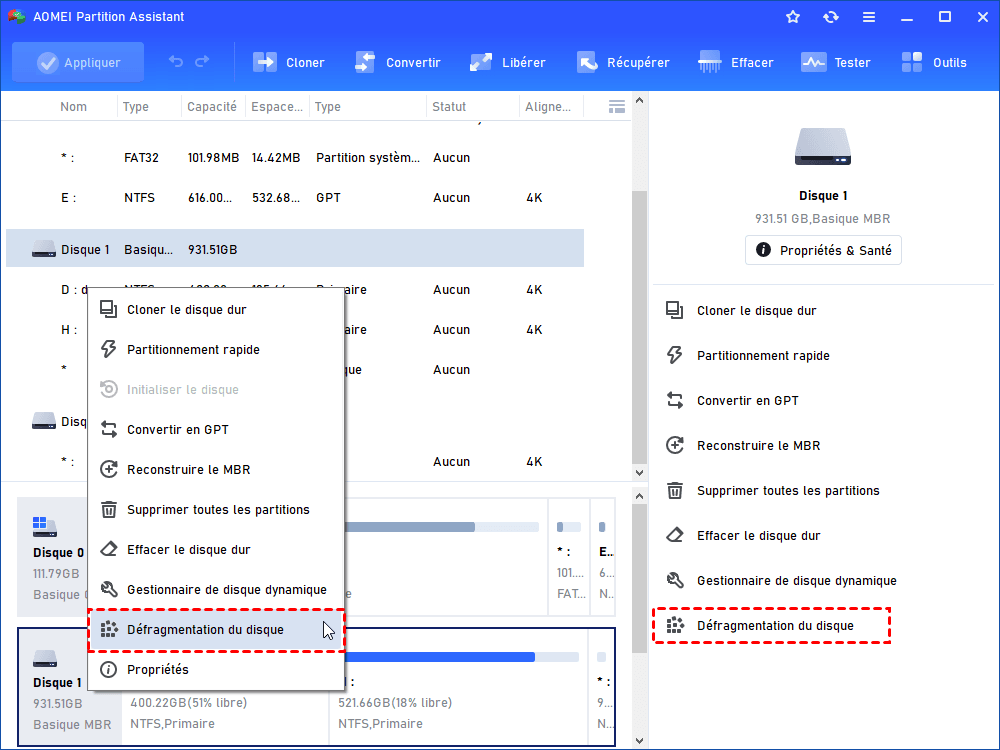Viewport: 1000px width, 750px height.
Task: Open Propriétés in the context menu
Action: tap(216, 670)
